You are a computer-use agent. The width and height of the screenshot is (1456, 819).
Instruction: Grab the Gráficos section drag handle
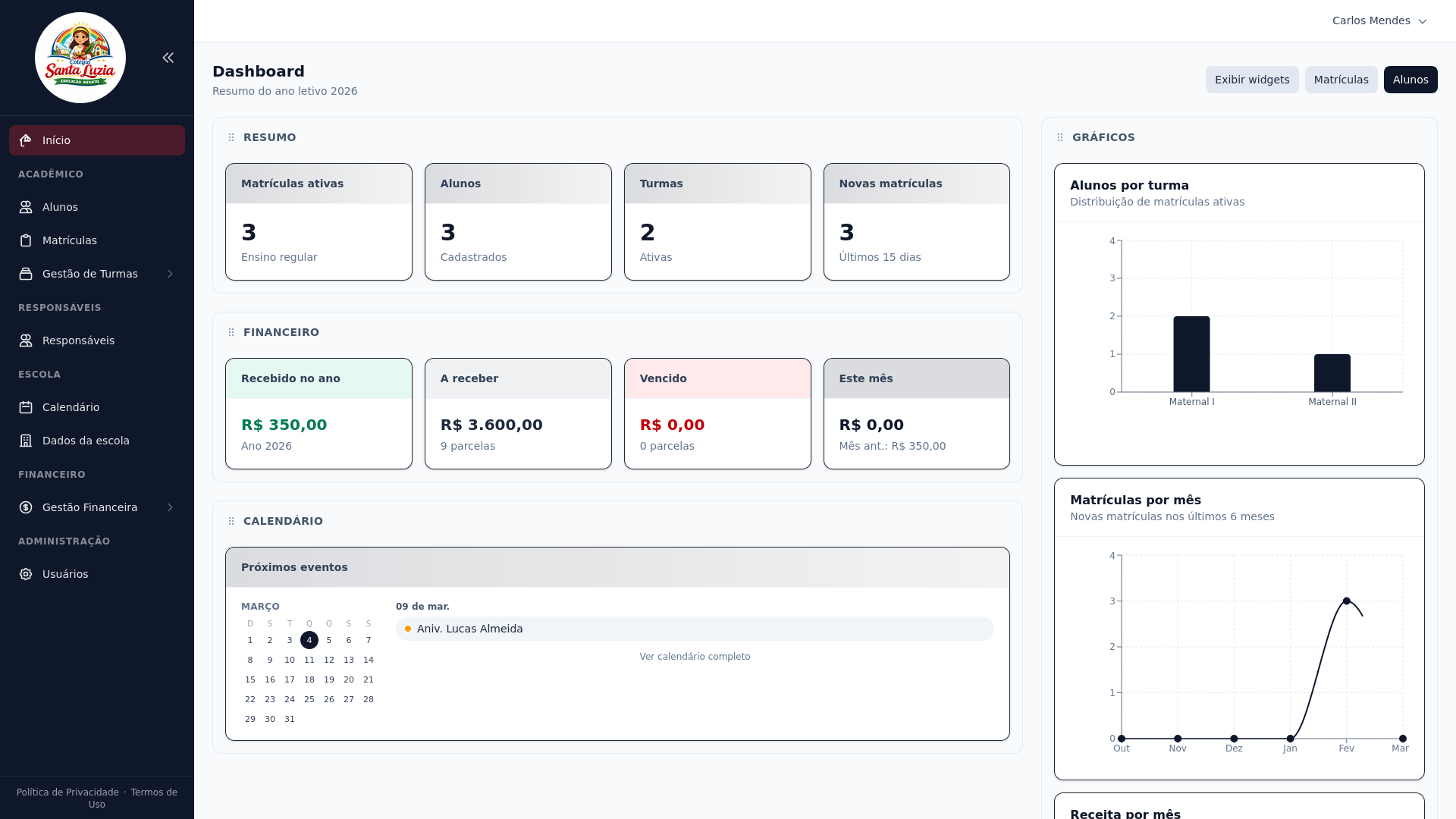coord(1060,138)
